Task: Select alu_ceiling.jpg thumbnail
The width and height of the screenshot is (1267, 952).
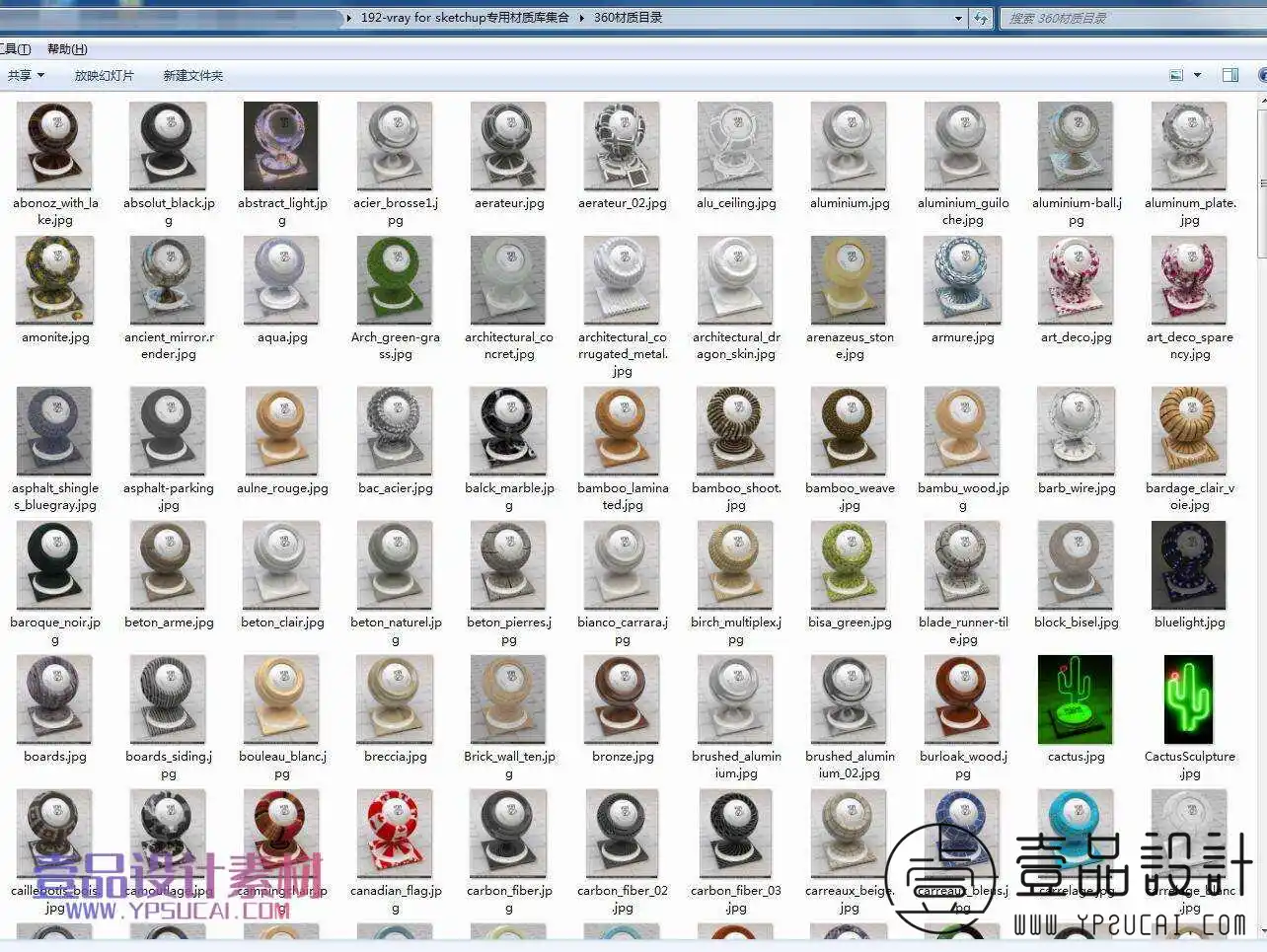Action: (735, 146)
